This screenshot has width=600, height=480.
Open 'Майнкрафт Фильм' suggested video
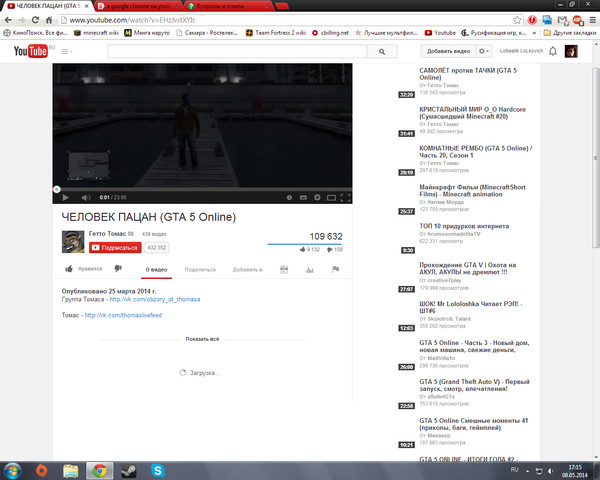pos(472,191)
